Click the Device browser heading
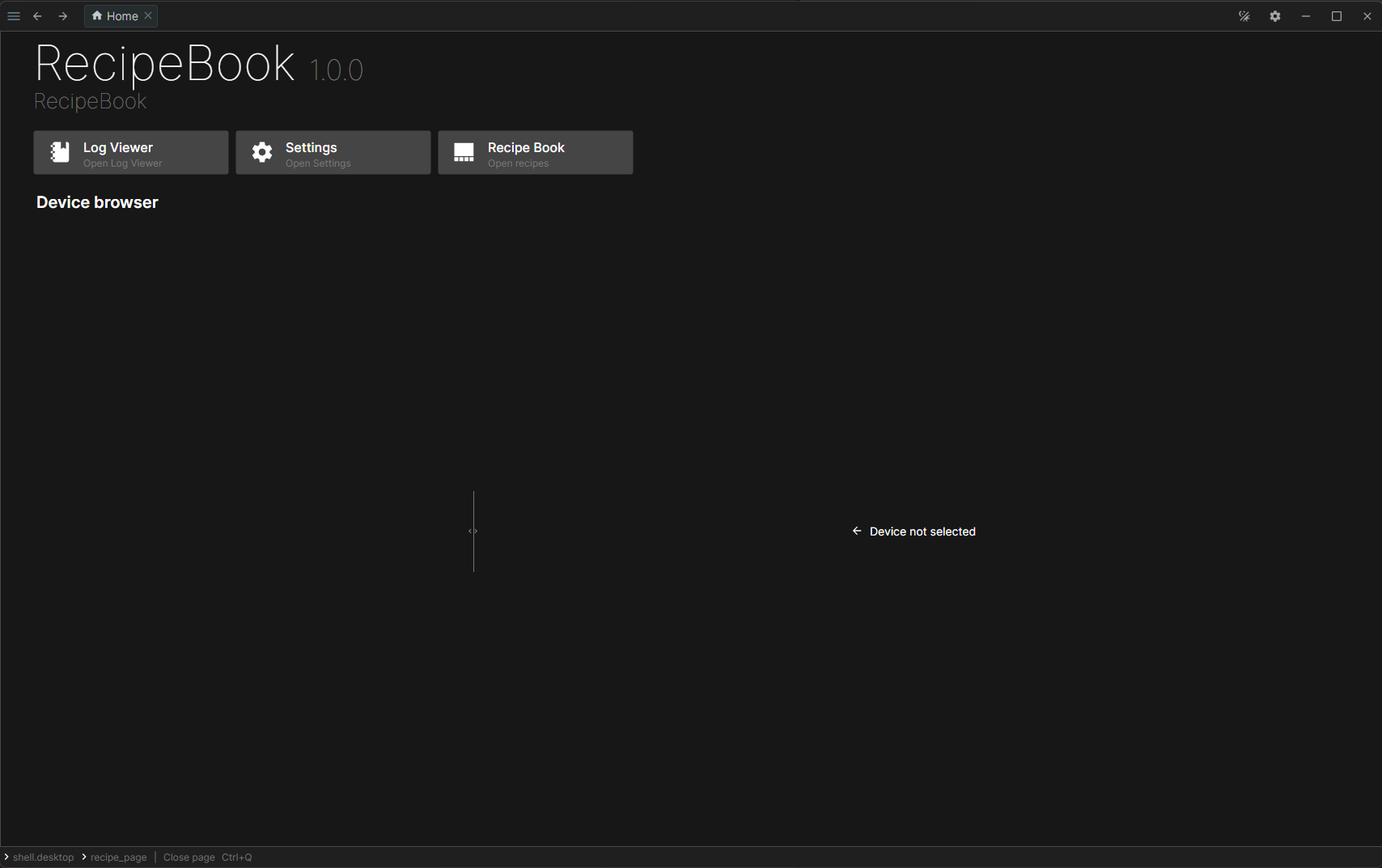This screenshot has width=1382, height=868. click(96, 202)
